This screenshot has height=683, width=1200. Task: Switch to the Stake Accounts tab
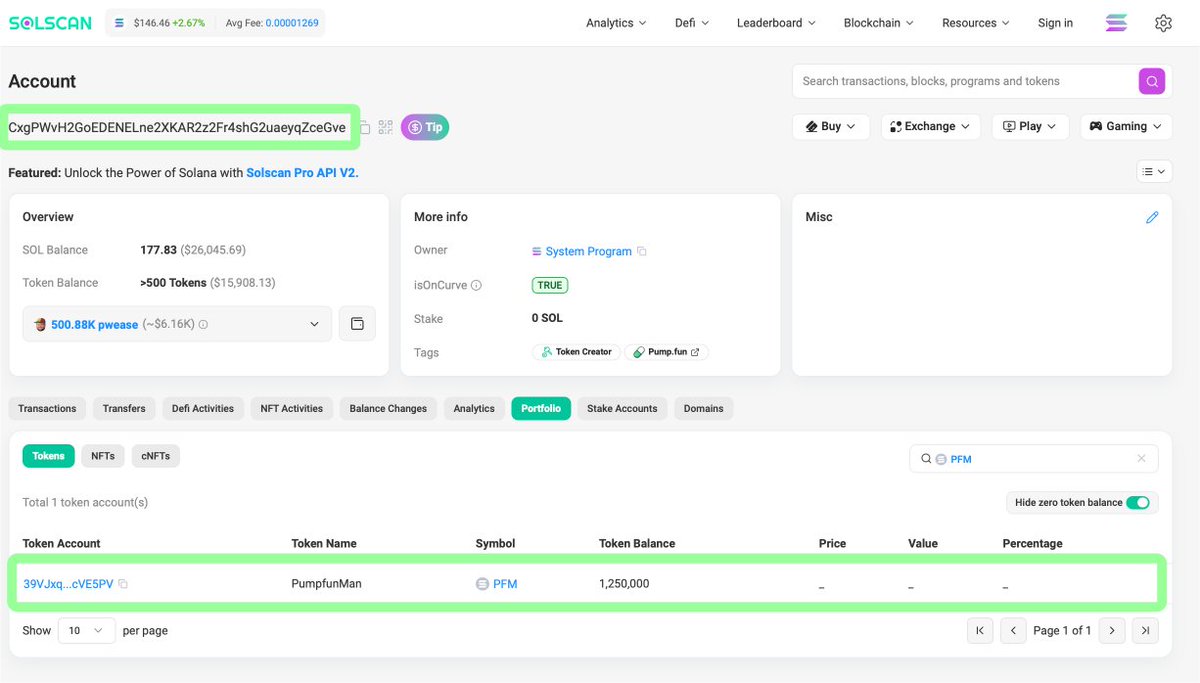point(622,408)
